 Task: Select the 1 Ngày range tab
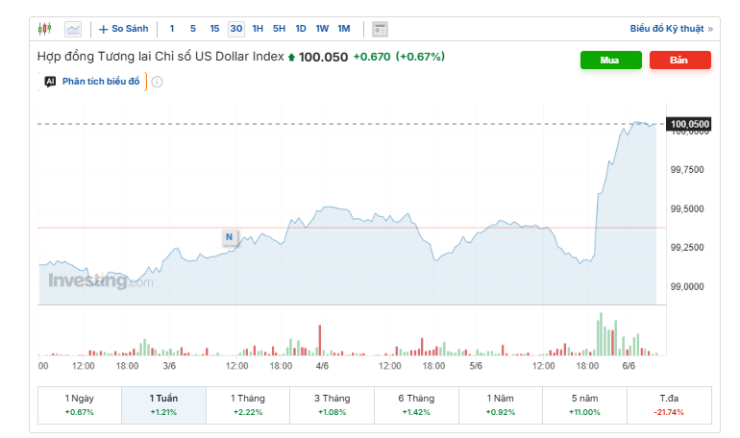pyautogui.click(x=79, y=405)
